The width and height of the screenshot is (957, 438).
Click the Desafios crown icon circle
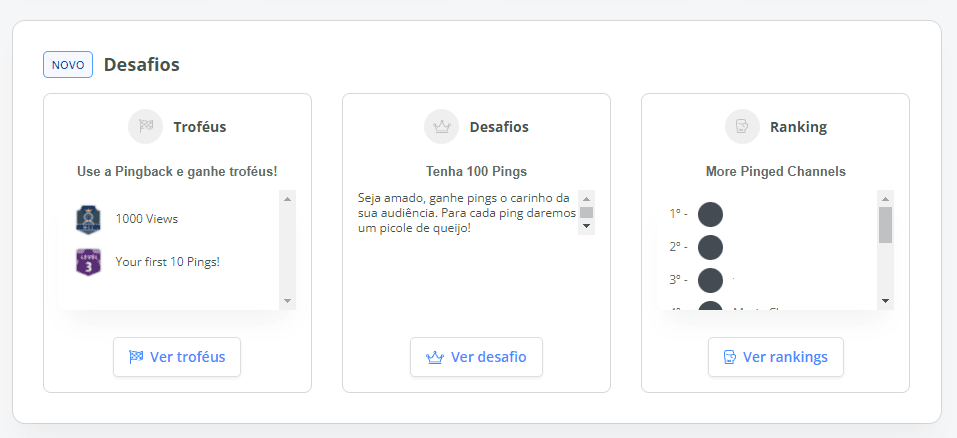441,127
